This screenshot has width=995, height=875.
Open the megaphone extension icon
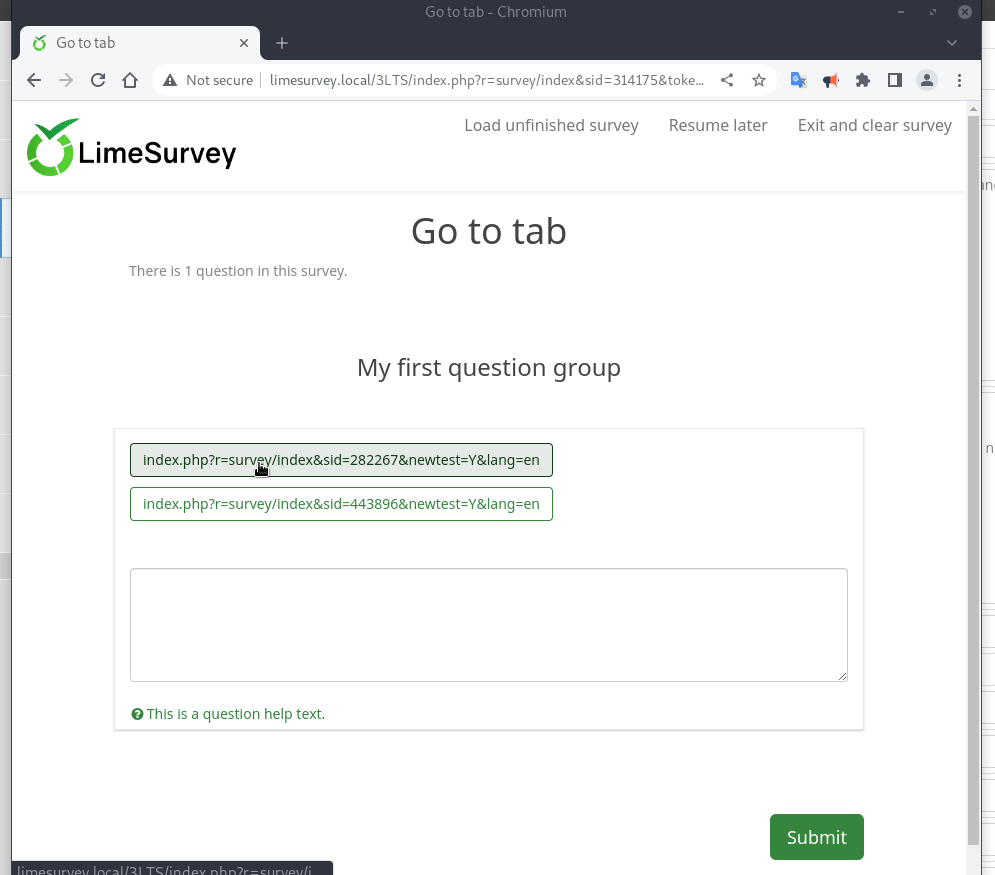830,80
